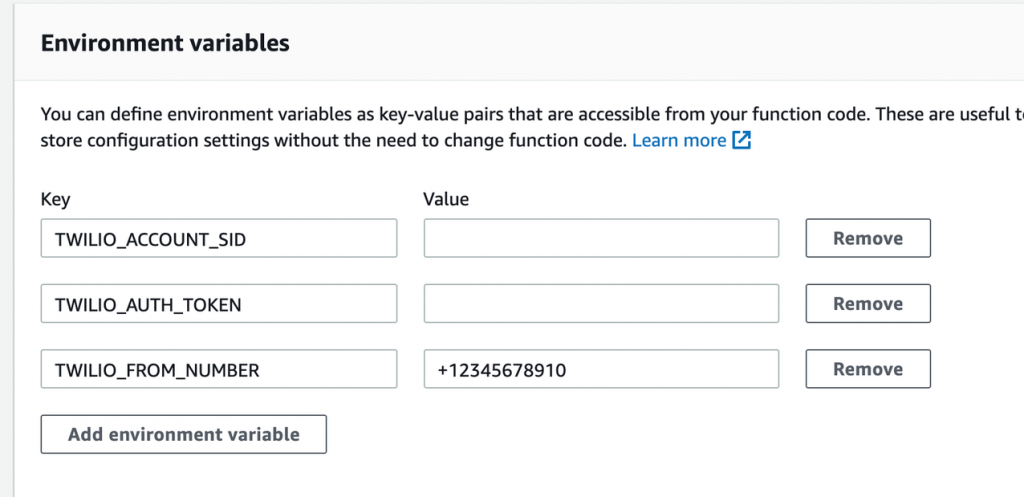Remove the TWILIO_FROM_NUMBER variable
The height and width of the screenshot is (497, 1024).
[868, 369]
